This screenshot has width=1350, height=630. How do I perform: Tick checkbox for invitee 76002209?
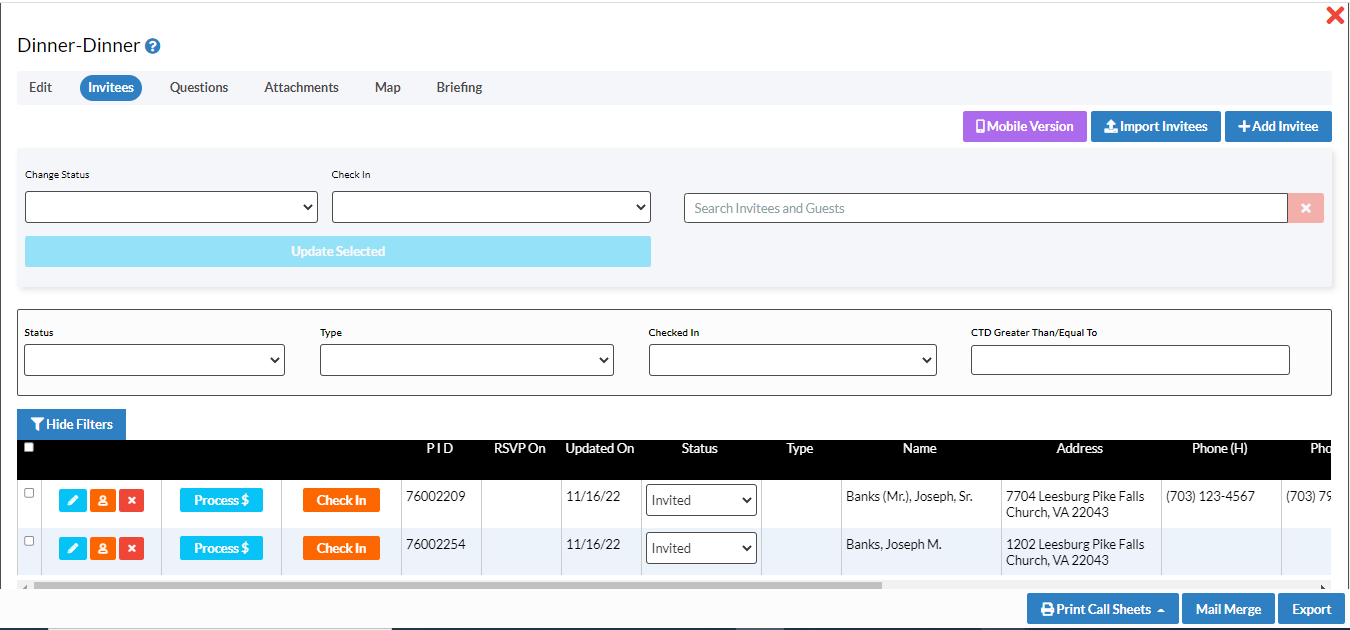click(x=29, y=493)
